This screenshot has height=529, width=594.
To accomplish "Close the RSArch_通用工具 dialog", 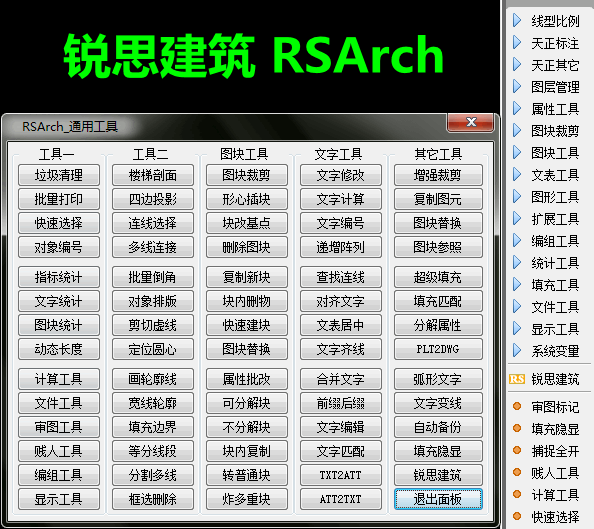I will click(x=471, y=122).
